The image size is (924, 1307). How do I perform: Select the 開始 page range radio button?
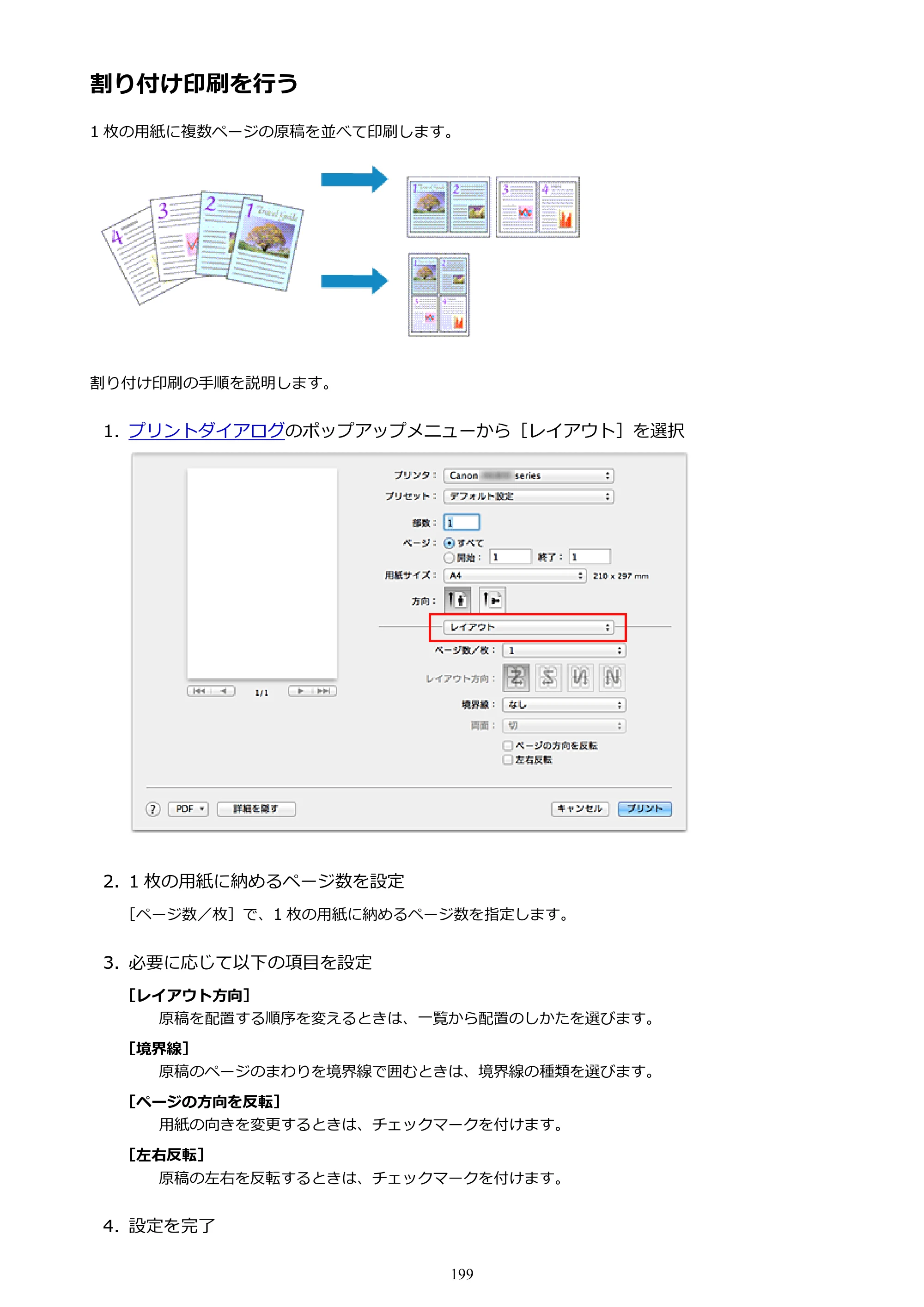pyautogui.click(x=449, y=557)
